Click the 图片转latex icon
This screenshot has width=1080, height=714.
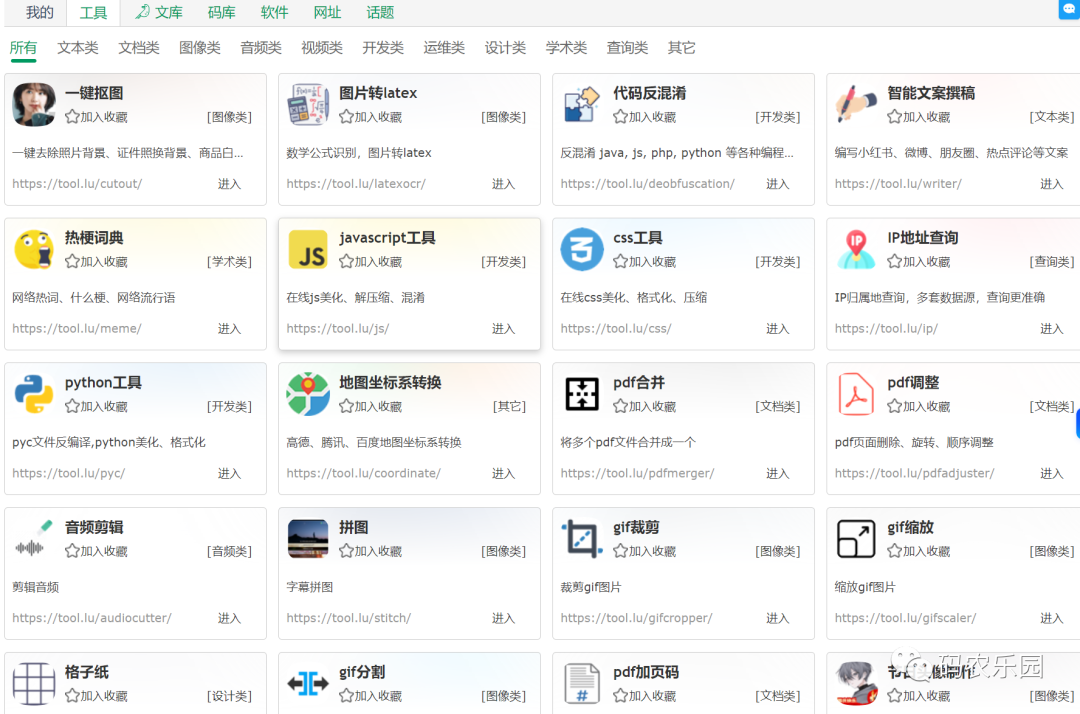point(308,105)
